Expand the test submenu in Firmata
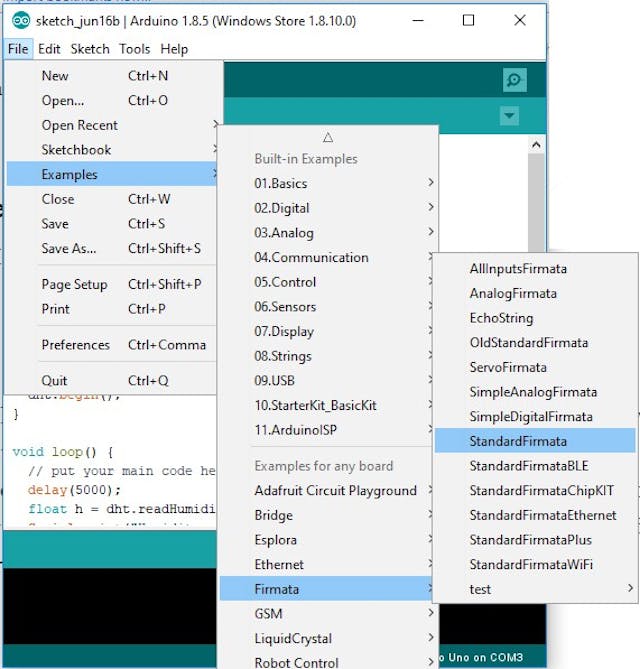 point(481,589)
